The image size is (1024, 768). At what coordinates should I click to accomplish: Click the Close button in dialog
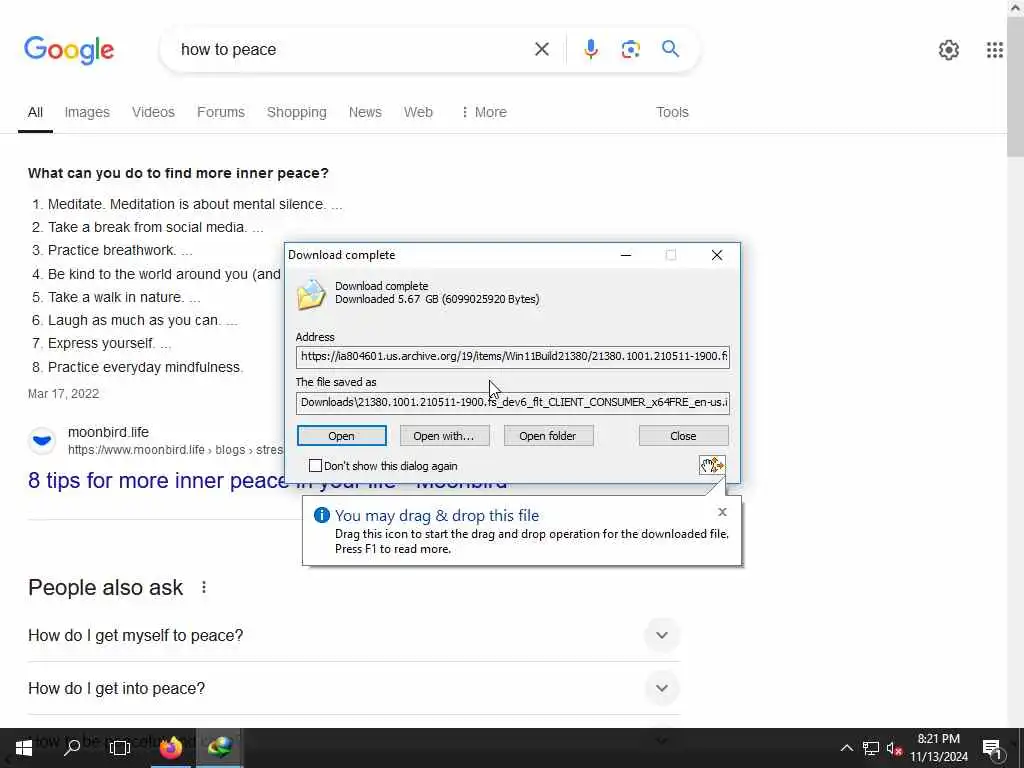pyautogui.click(x=683, y=436)
